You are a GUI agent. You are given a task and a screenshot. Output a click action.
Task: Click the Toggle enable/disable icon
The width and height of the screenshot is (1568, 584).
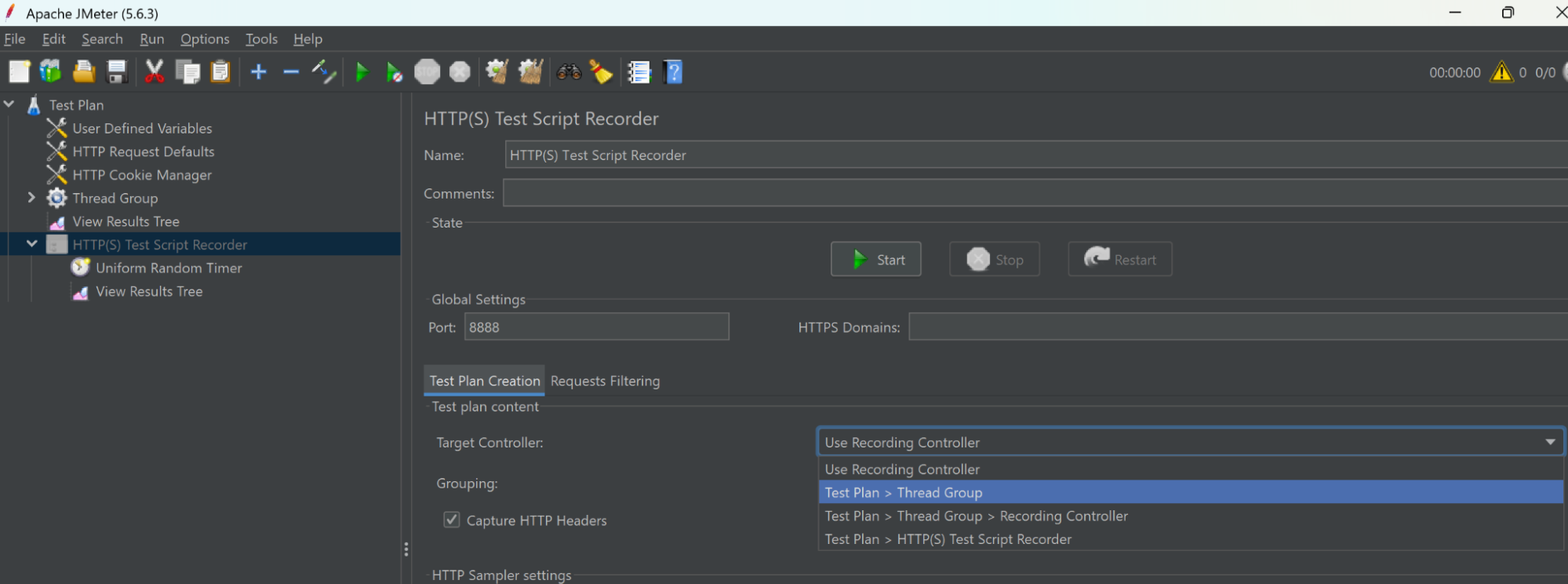[324, 72]
